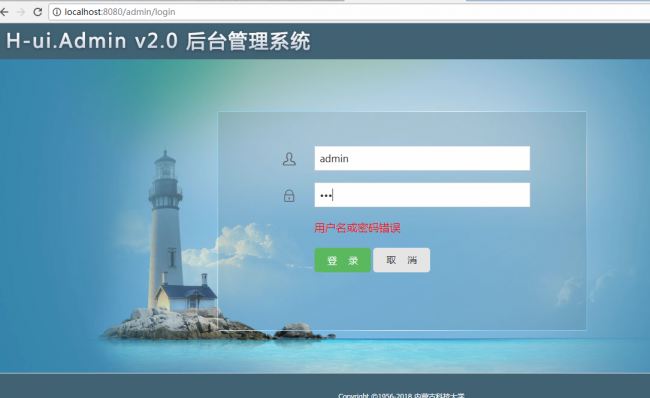Click the user silhouette icon beside username
This screenshot has width=650, height=398.
[289, 159]
